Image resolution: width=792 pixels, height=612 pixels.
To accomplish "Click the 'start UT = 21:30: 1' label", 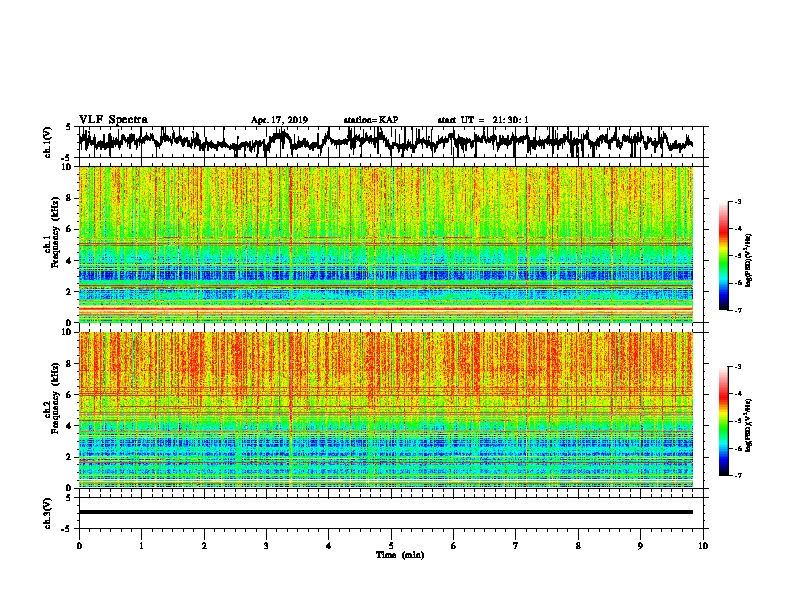I will 483,120.
